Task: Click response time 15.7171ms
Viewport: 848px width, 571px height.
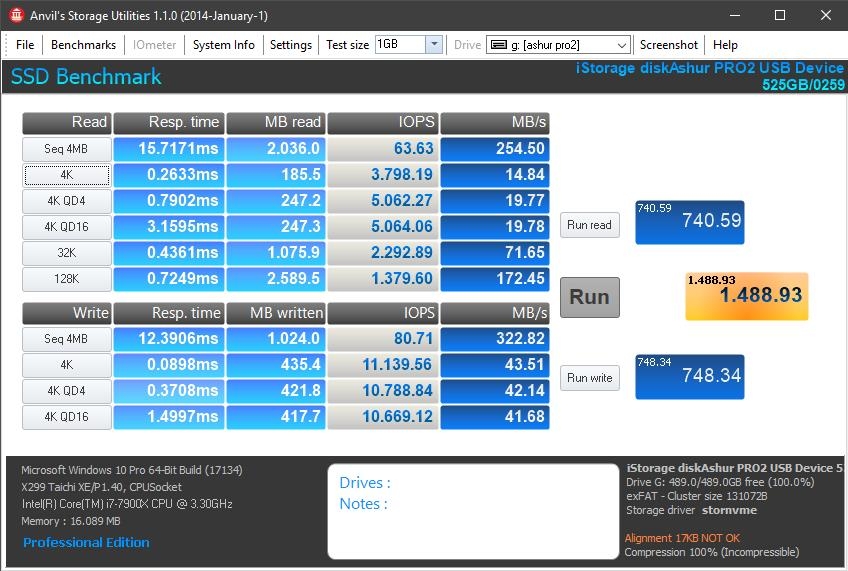Action: pyautogui.click(x=169, y=149)
